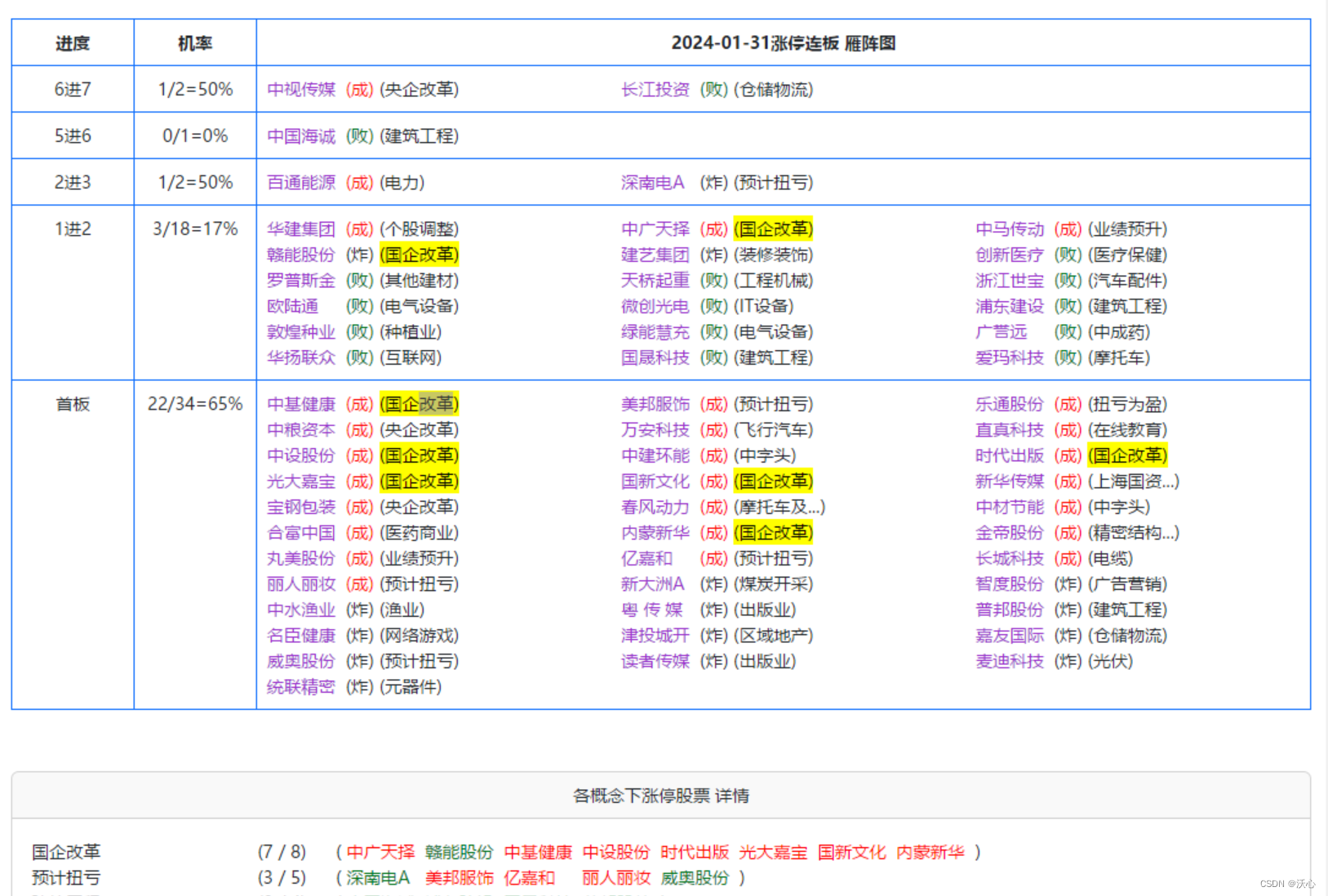Open the 津投城开 stock link
The width and height of the screenshot is (1328, 896).
[655, 636]
